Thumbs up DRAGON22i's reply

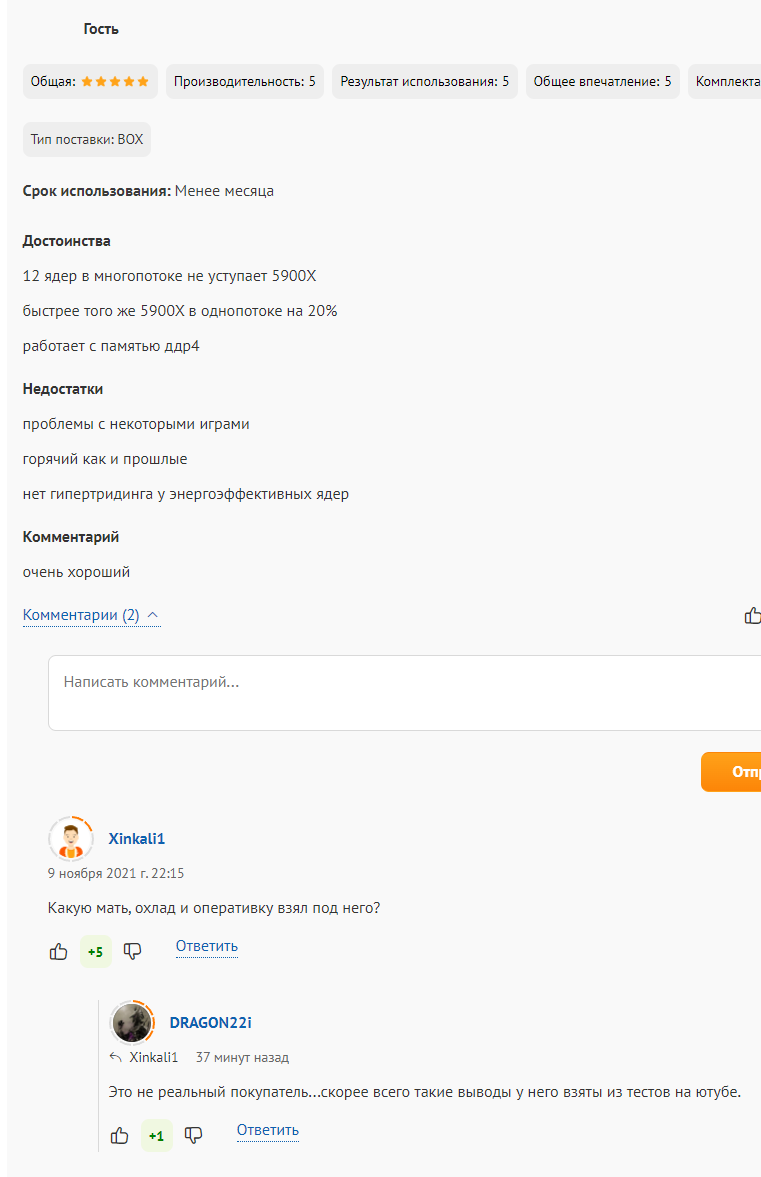(x=120, y=1136)
